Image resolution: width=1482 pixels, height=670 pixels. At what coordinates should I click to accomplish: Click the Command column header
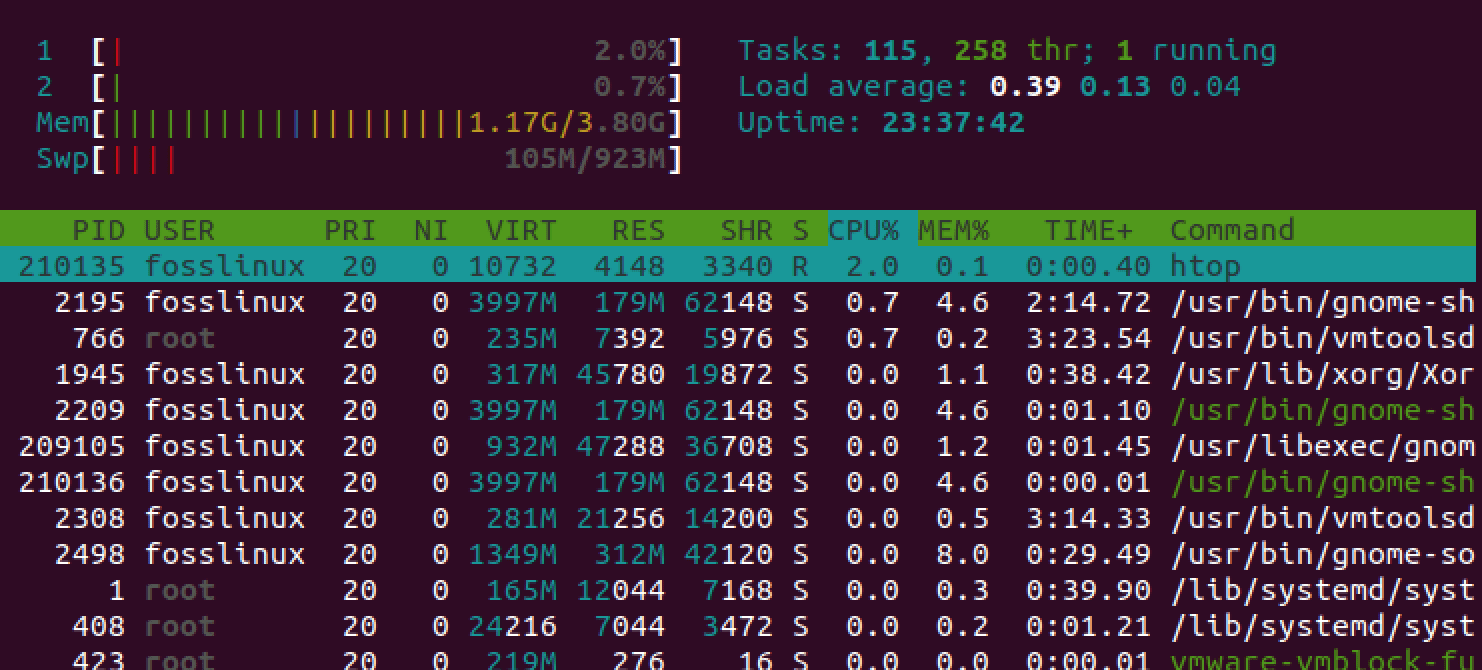point(1231,229)
